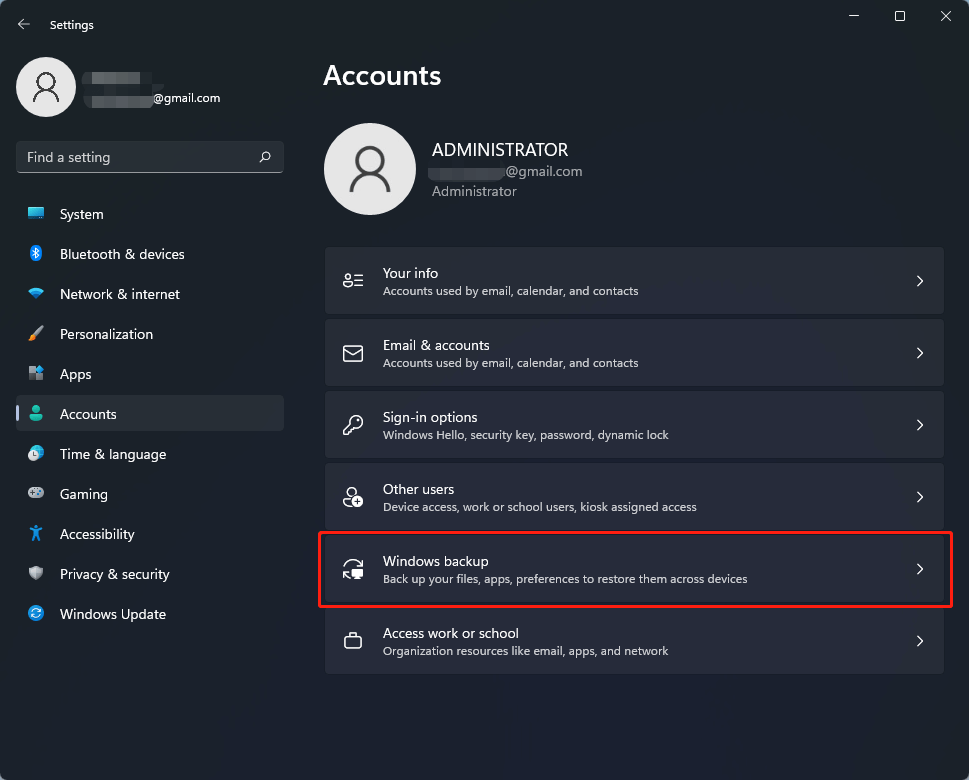The width and height of the screenshot is (969, 780).
Task: Expand the Other users section
Action: 919,497
